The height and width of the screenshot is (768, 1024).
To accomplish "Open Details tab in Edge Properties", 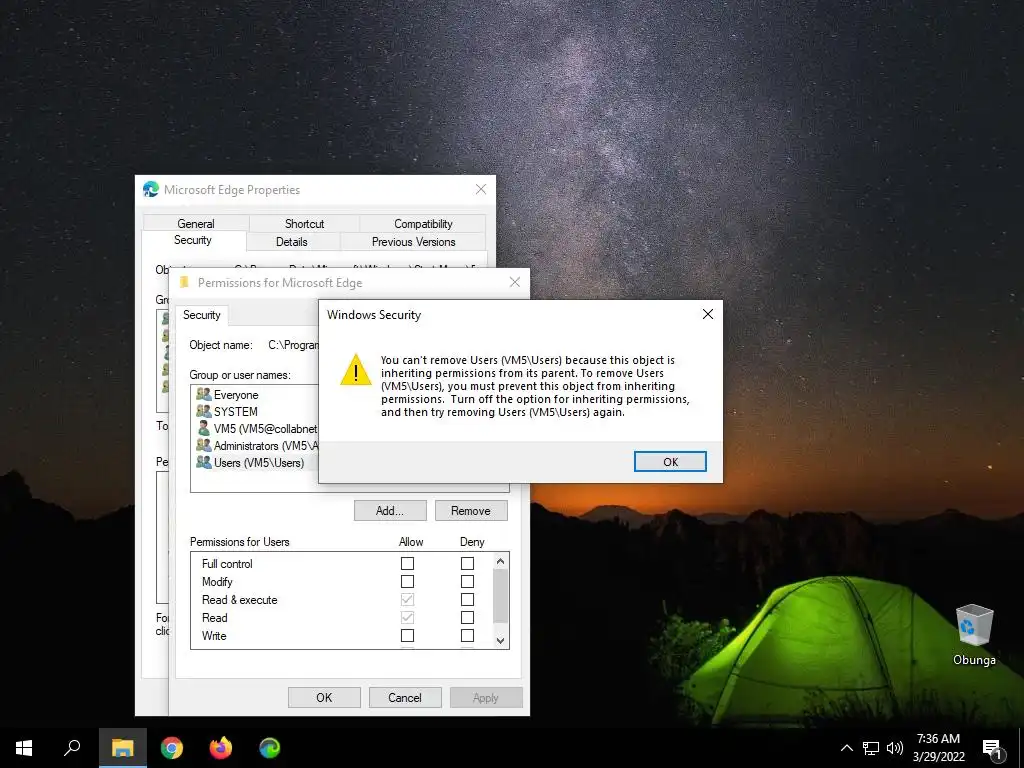I will tap(291, 242).
